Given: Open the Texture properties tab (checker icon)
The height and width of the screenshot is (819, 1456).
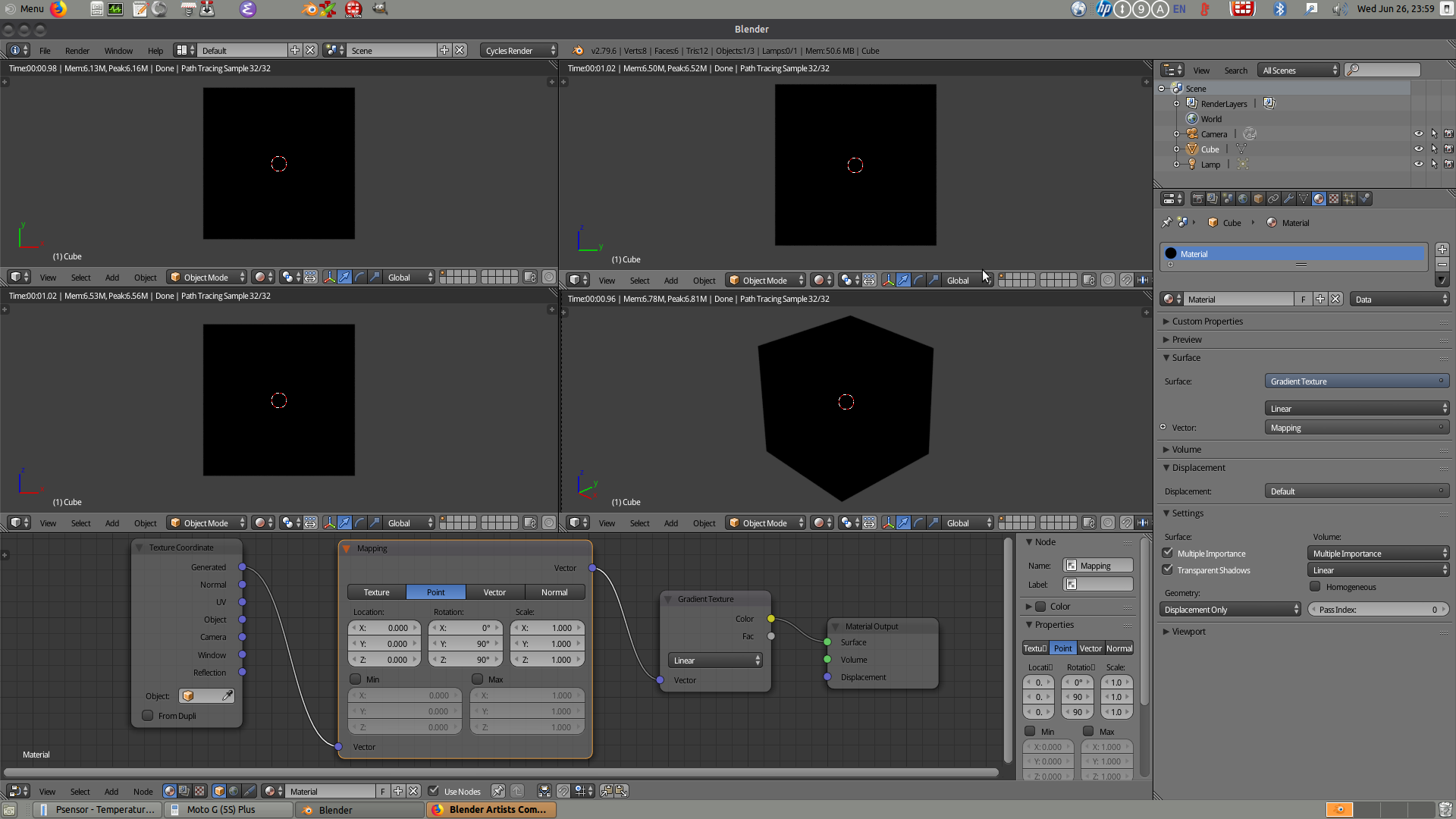Looking at the screenshot, I should [1334, 199].
